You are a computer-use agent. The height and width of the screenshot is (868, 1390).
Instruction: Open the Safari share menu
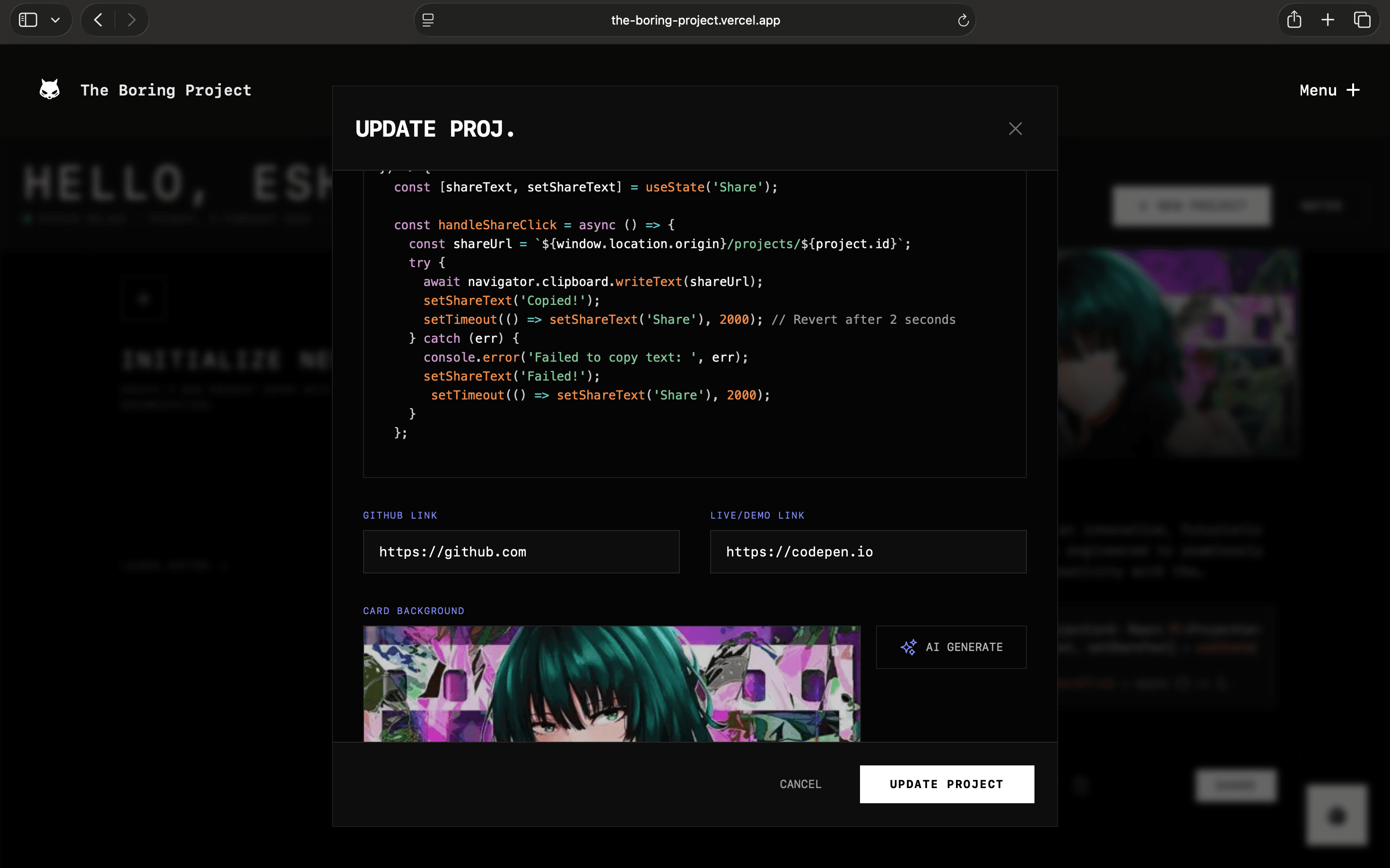[1294, 20]
